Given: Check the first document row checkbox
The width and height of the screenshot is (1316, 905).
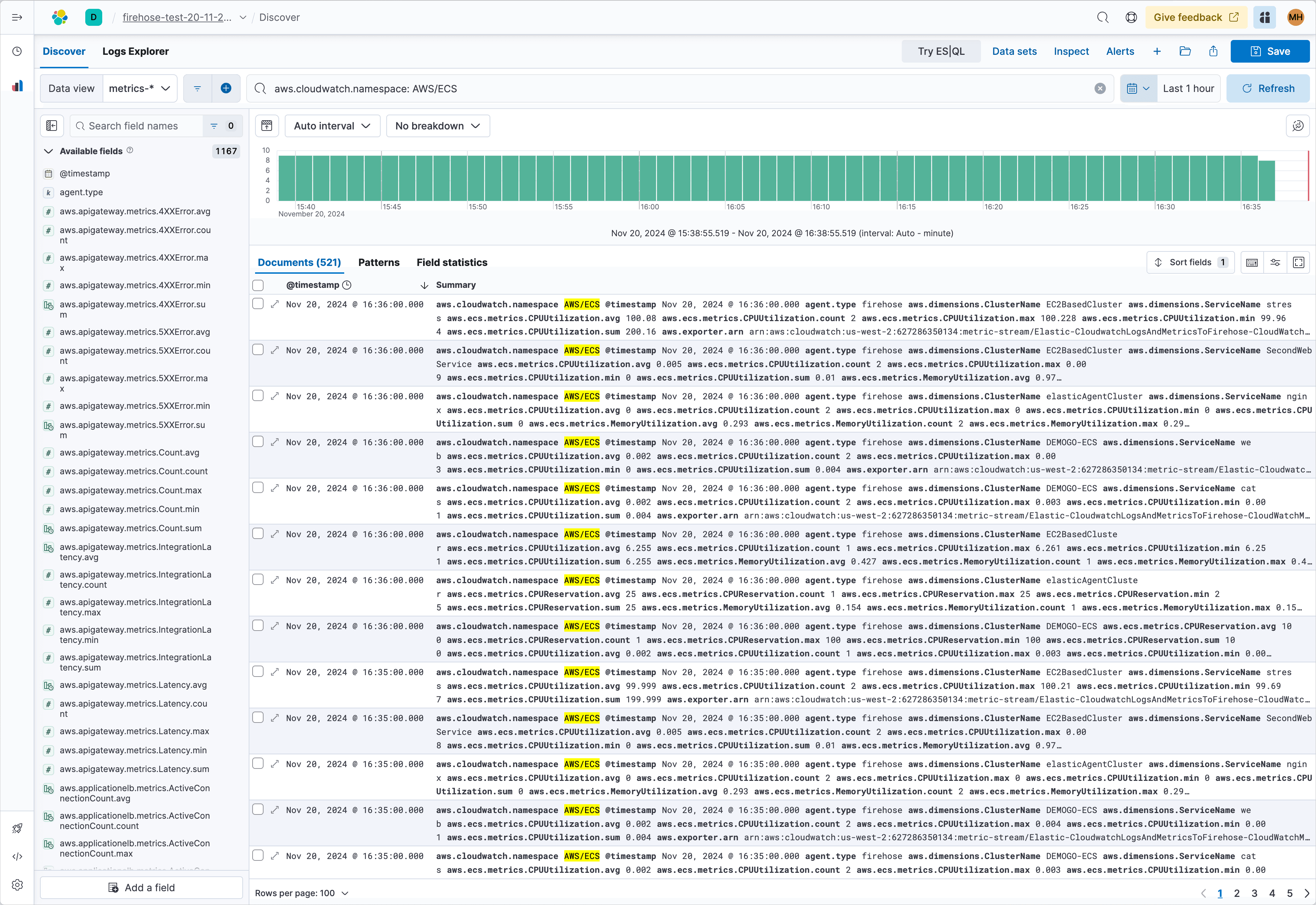Looking at the screenshot, I should pyautogui.click(x=258, y=303).
